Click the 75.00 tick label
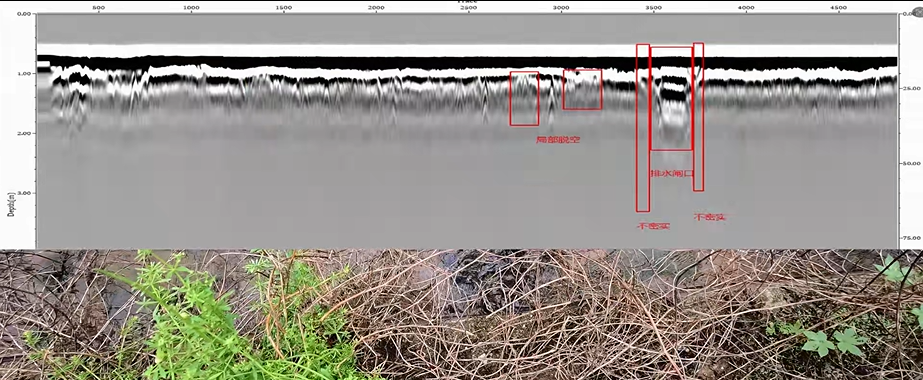The width and height of the screenshot is (923, 380). (910, 238)
